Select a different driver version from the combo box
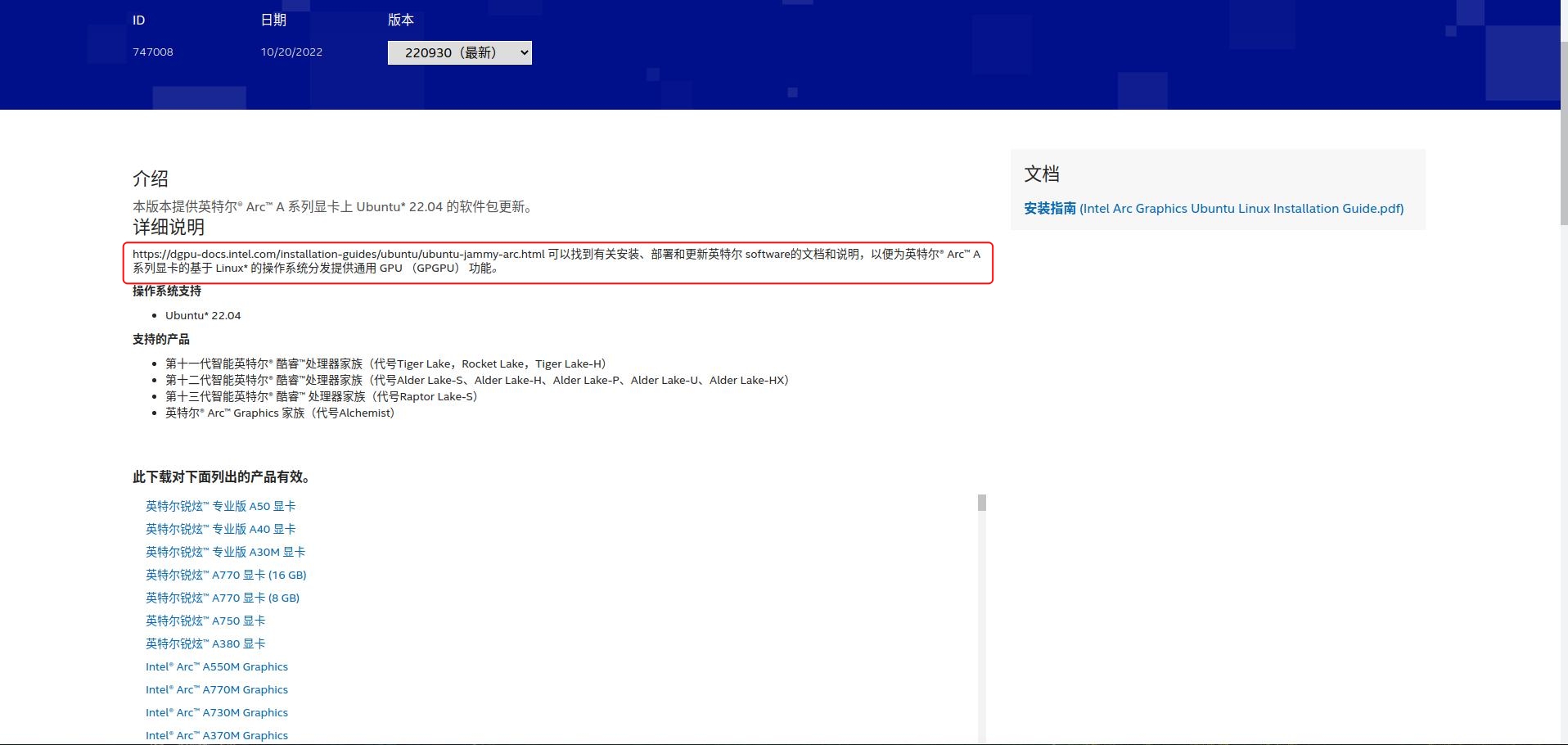 click(459, 52)
